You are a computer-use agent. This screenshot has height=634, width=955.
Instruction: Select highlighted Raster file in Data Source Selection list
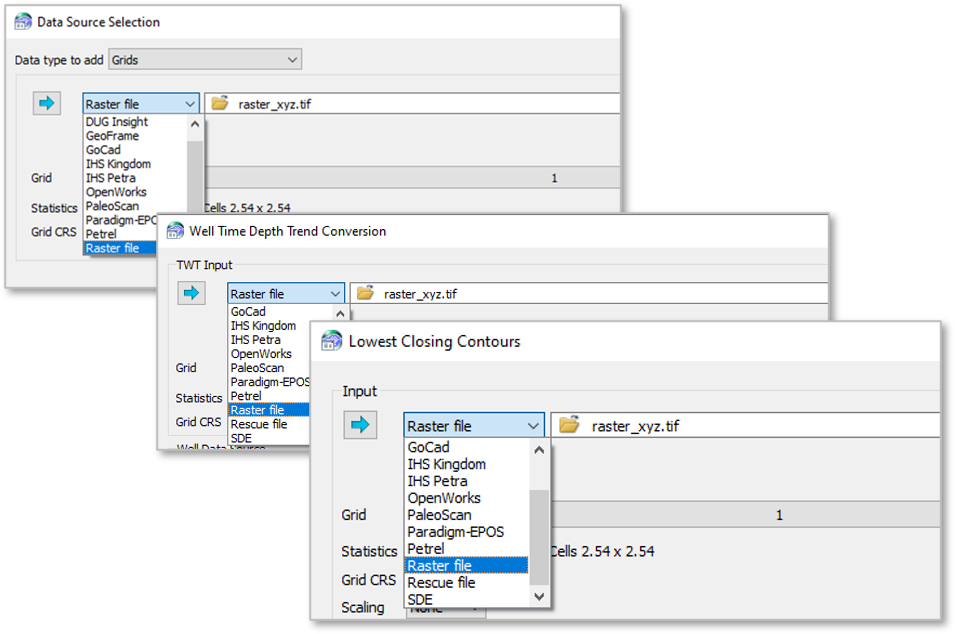(x=120, y=248)
